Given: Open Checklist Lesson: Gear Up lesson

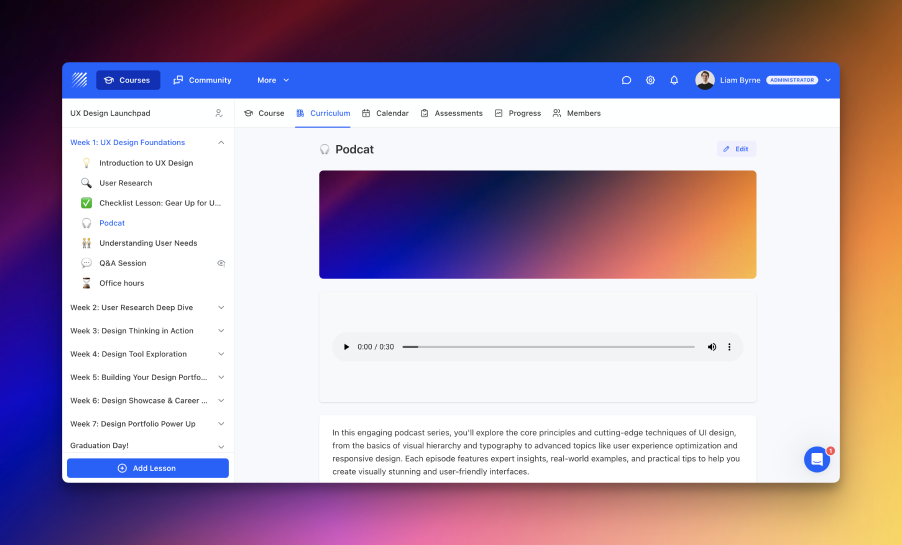Looking at the screenshot, I should 160,203.
